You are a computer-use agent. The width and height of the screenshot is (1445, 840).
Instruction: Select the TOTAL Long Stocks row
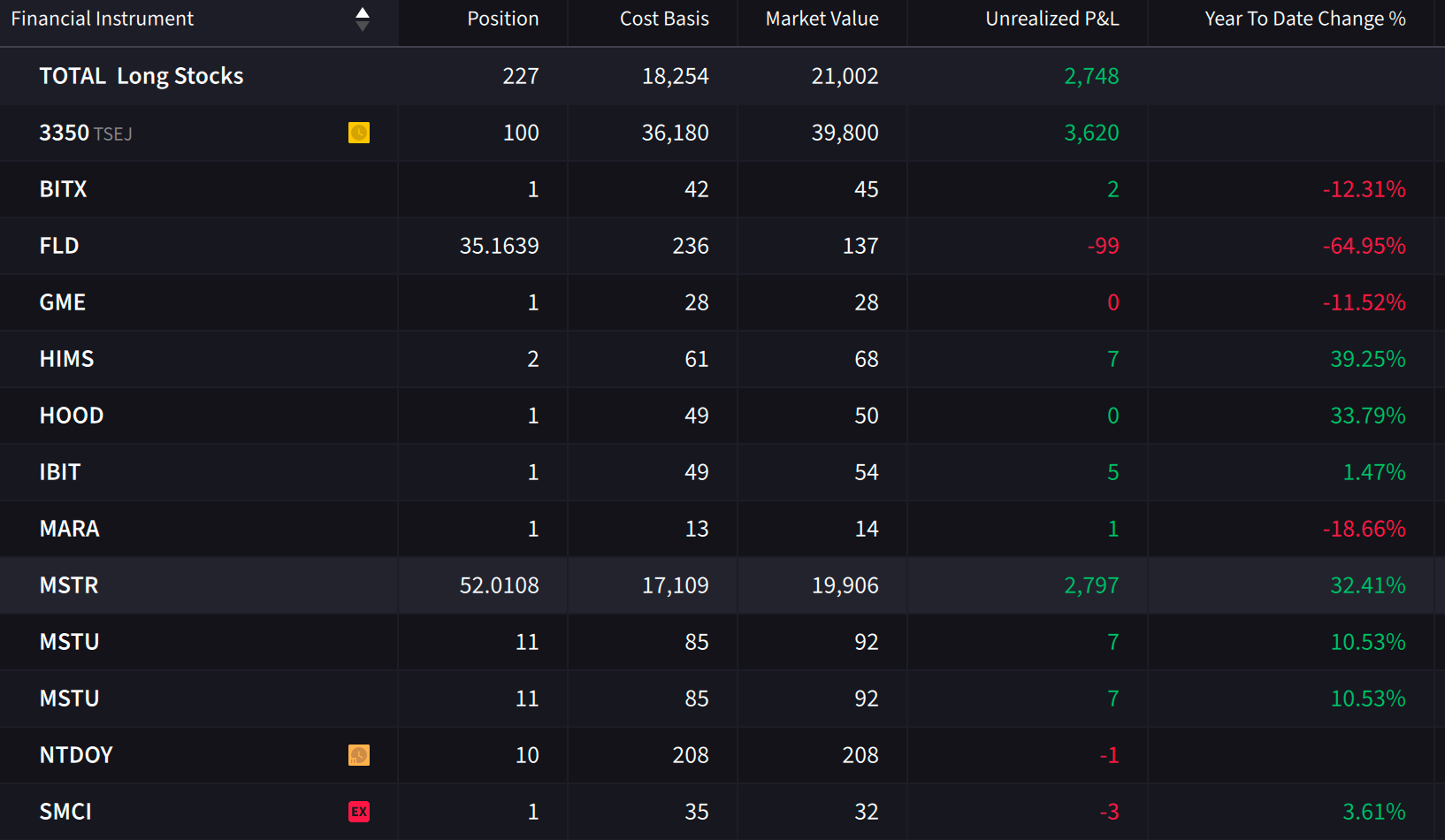tap(722, 76)
